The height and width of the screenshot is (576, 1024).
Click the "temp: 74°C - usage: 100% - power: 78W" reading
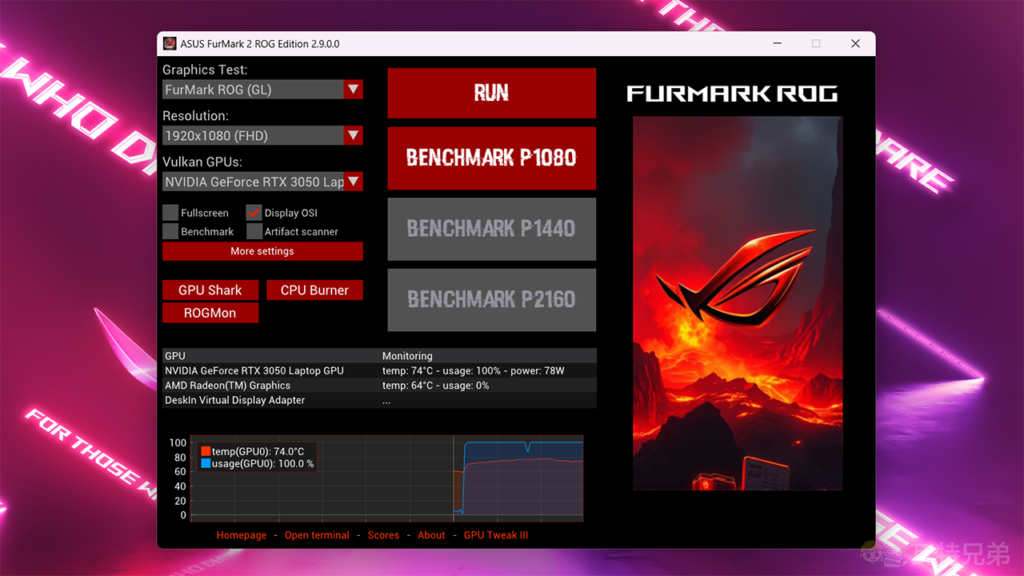[473, 371]
